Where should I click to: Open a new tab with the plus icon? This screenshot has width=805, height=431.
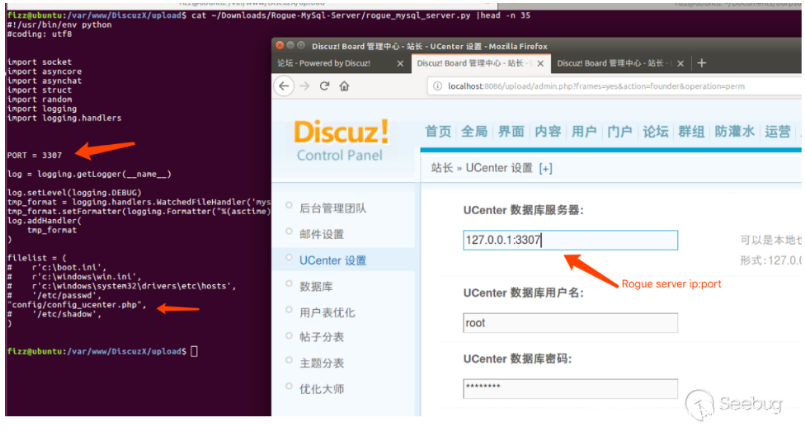[x=701, y=63]
